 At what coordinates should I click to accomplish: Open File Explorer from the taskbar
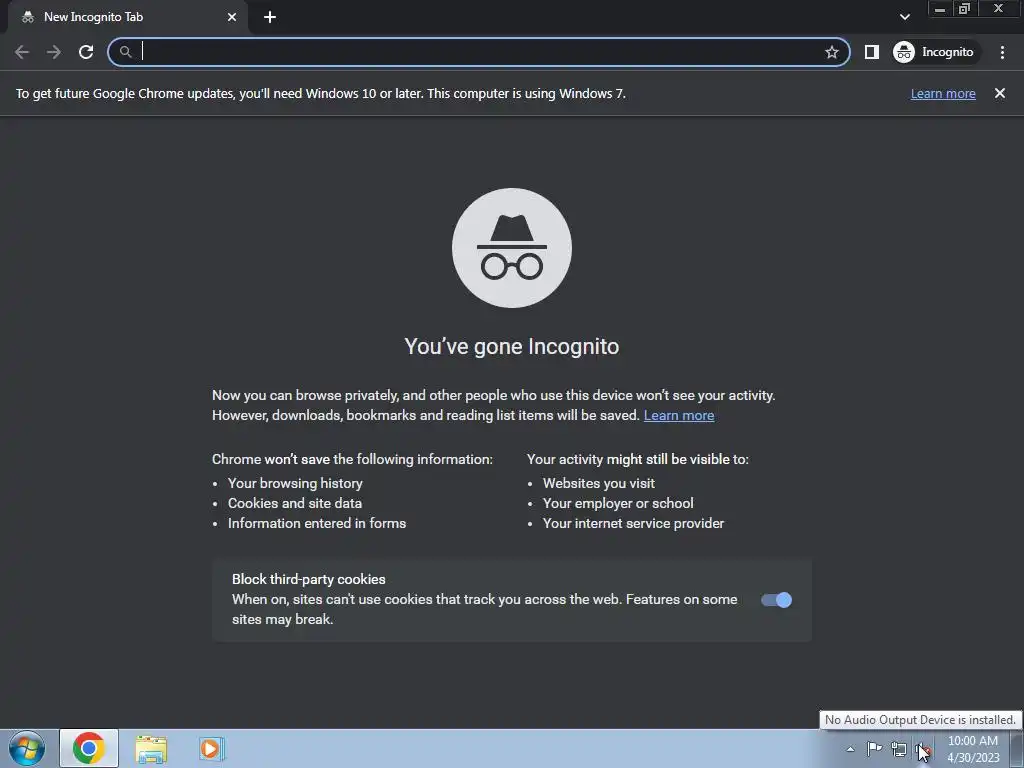pos(151,749)
